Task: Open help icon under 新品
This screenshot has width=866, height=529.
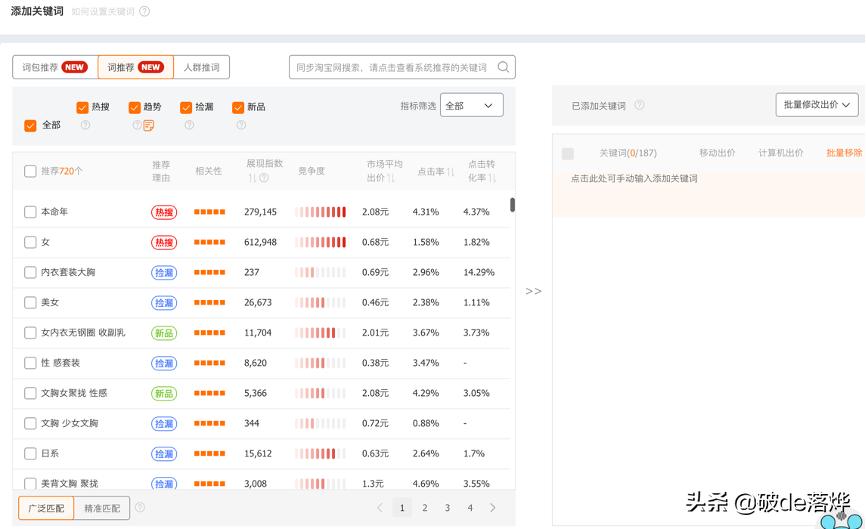Action: [241, 125]
